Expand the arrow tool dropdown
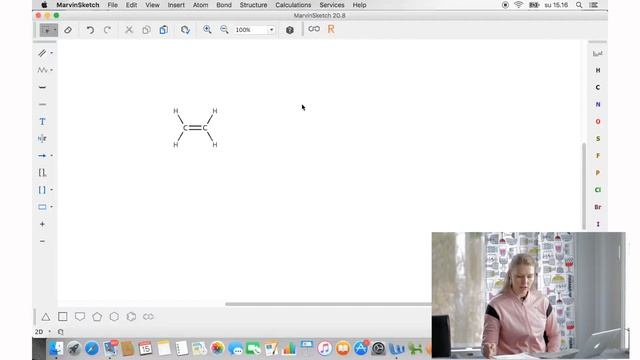The width and height of the screenshot is (640, 360). 51,156
